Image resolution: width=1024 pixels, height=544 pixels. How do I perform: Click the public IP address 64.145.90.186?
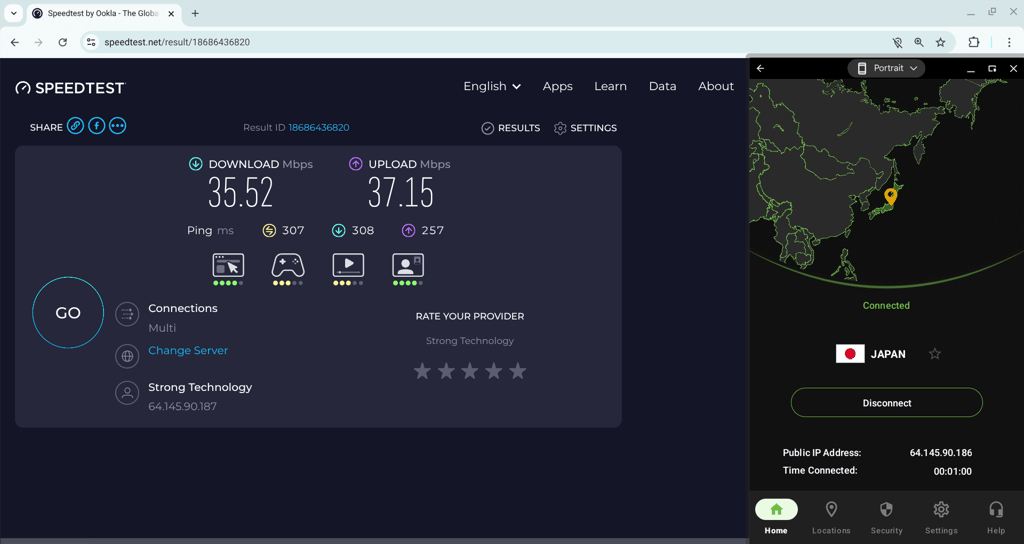pyautogui.click(x=940, y=453)
